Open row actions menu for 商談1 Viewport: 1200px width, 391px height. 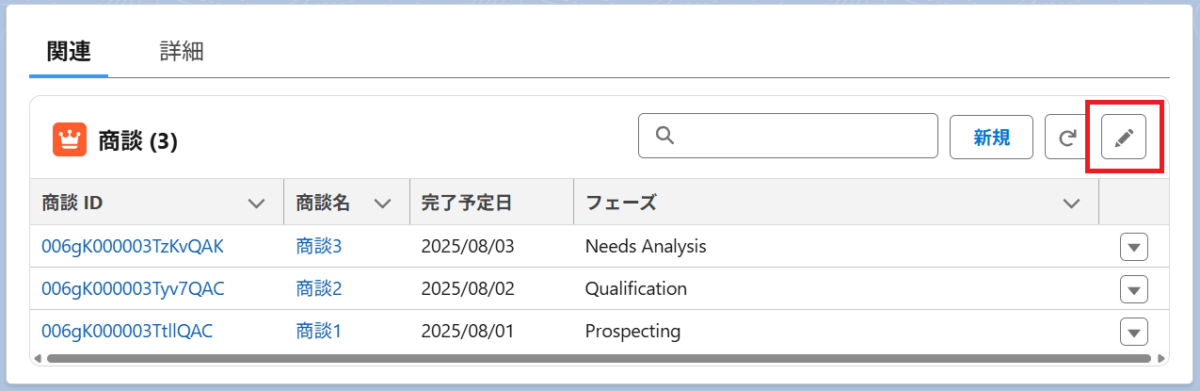(x=1134, y=331)
